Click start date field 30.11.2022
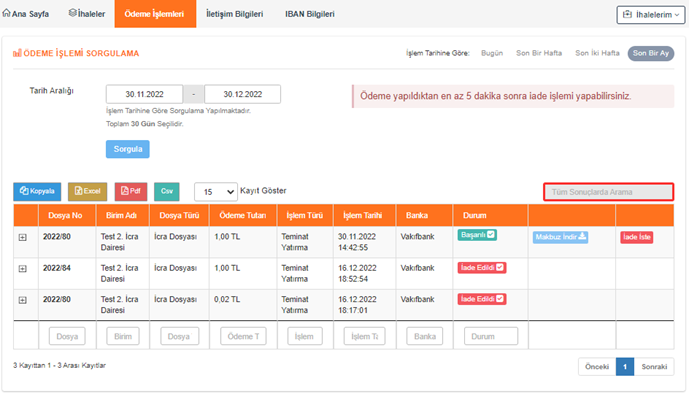Viewport: 689px width, 394px height. pyautogui.click(x=144, y=94)
